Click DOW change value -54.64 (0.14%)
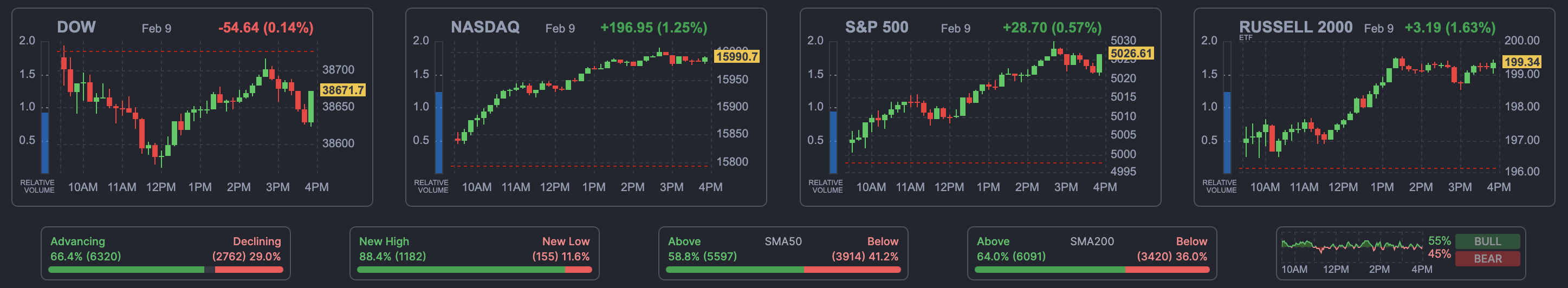The width and height of the screenshot is (1568, 288). (x=266, y=28)
